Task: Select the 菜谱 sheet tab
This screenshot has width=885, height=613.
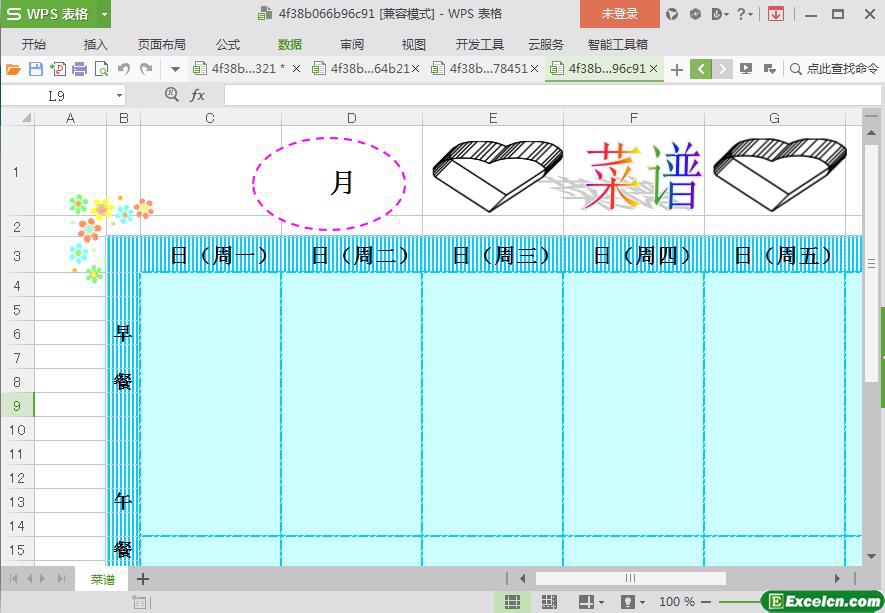Action: [x=102, y=579]
